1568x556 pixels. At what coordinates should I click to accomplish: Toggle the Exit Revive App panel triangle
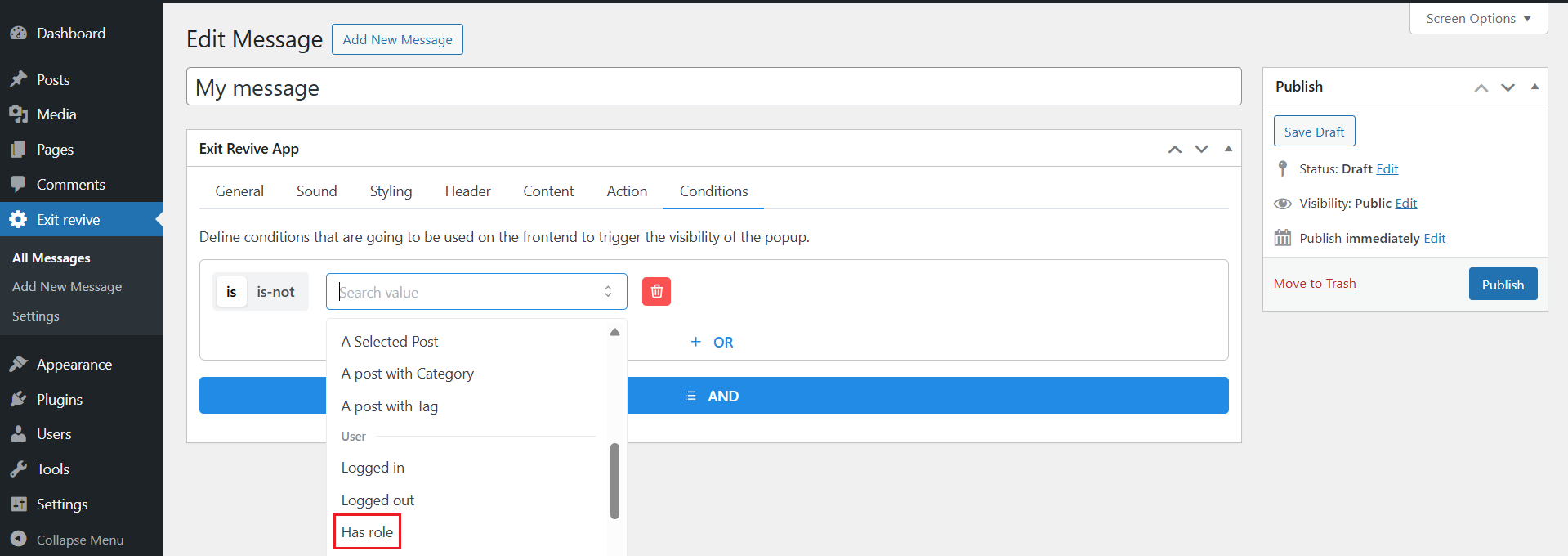(x=1228, y=149)
